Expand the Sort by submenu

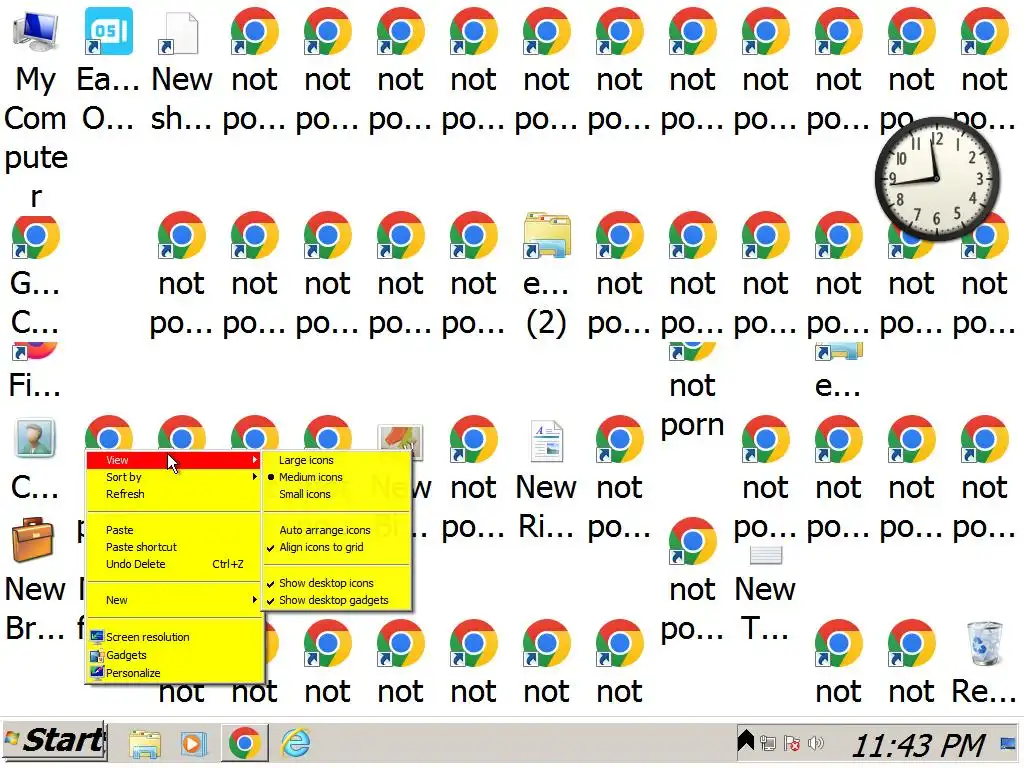pos(174,477)
